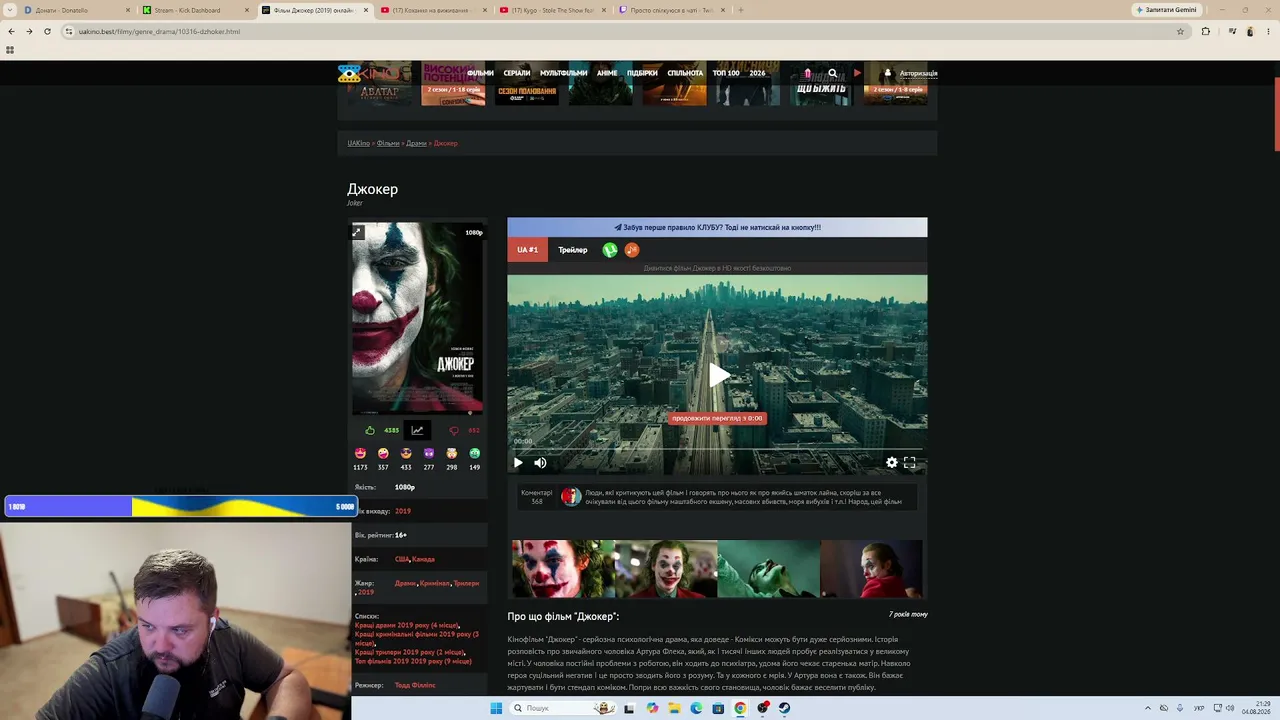This screenshot has width=1280, height=720.
Task: Click the Joker movie poster image
Action: coord(417,318)
